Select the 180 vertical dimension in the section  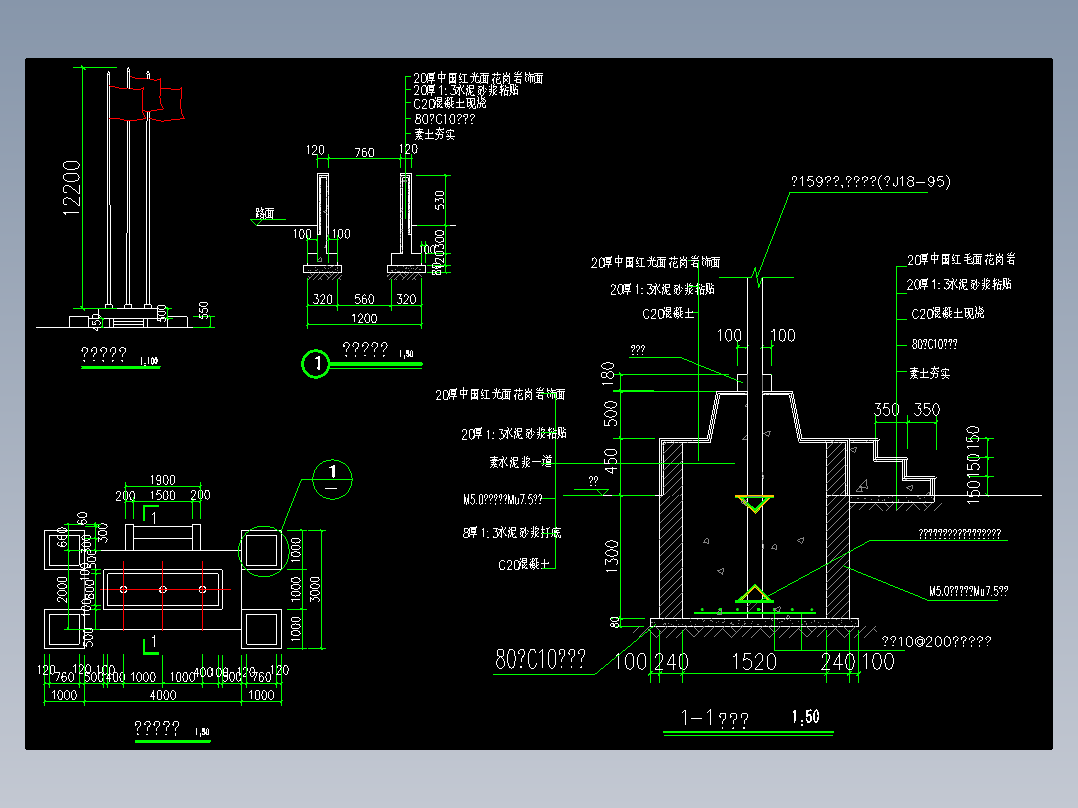[608, 374]
